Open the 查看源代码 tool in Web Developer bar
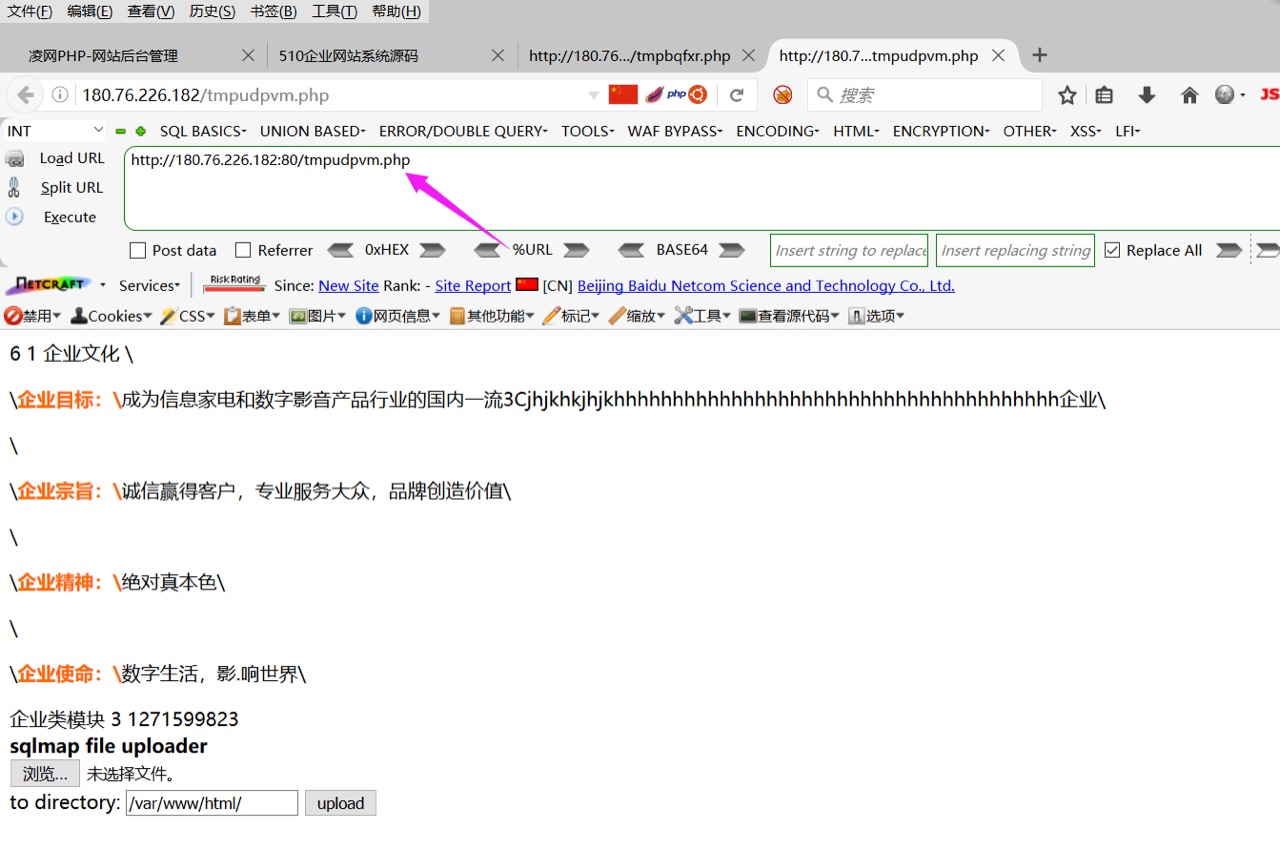Screen dimensions: 1280x852 786,315
